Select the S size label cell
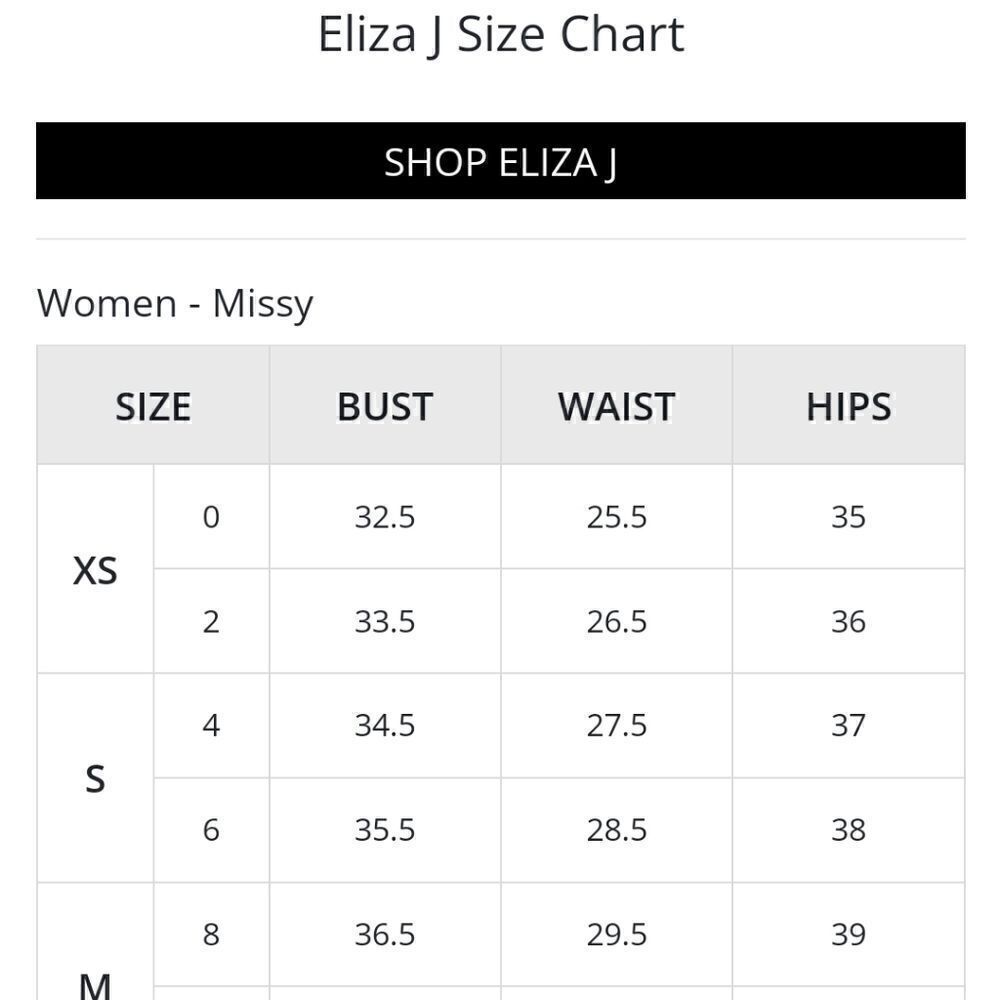Screen dimensions: 1000x1000 point(95,779)
